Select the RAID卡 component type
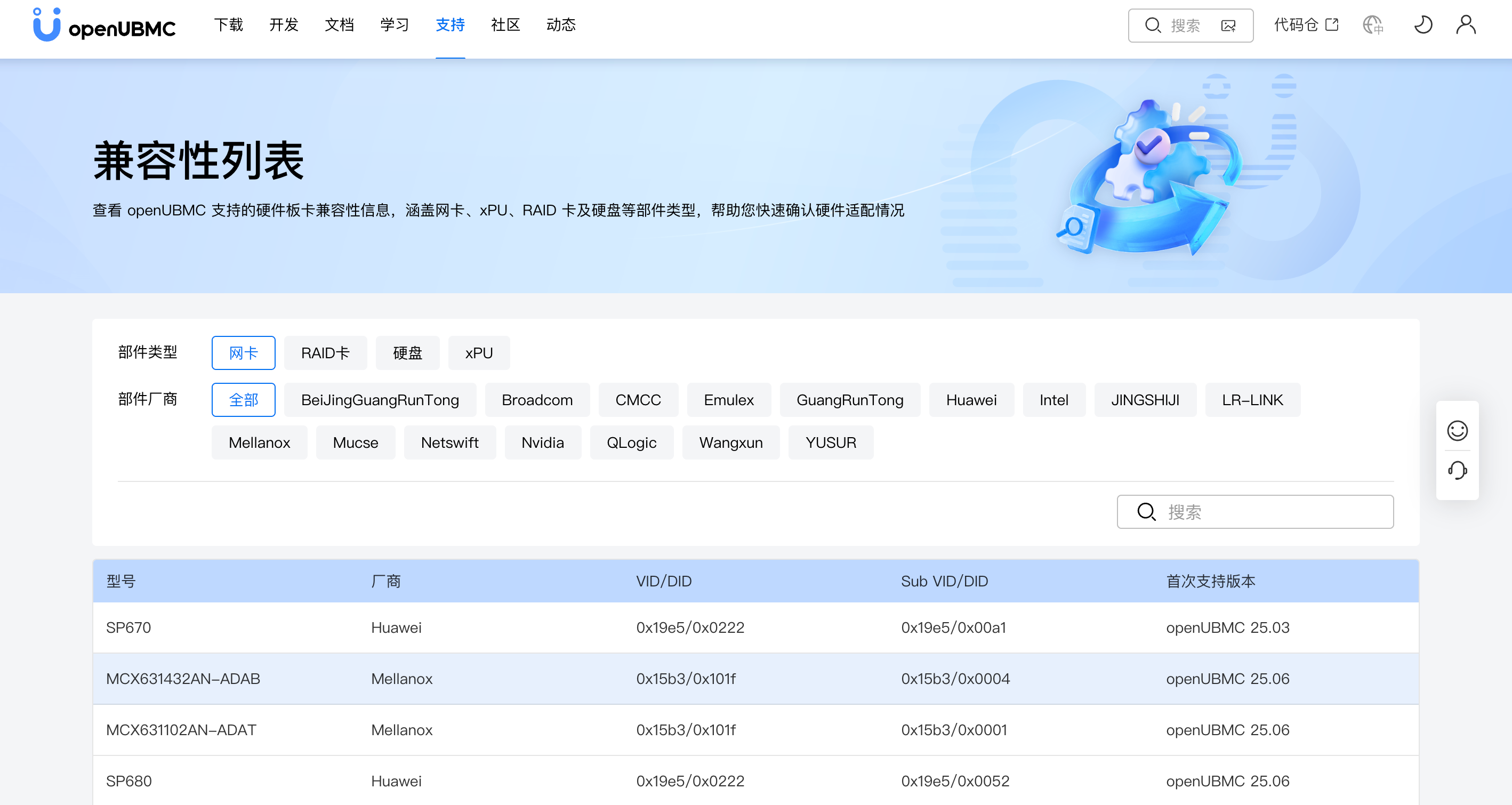1512x805 pixels. [x=325, y=352]
